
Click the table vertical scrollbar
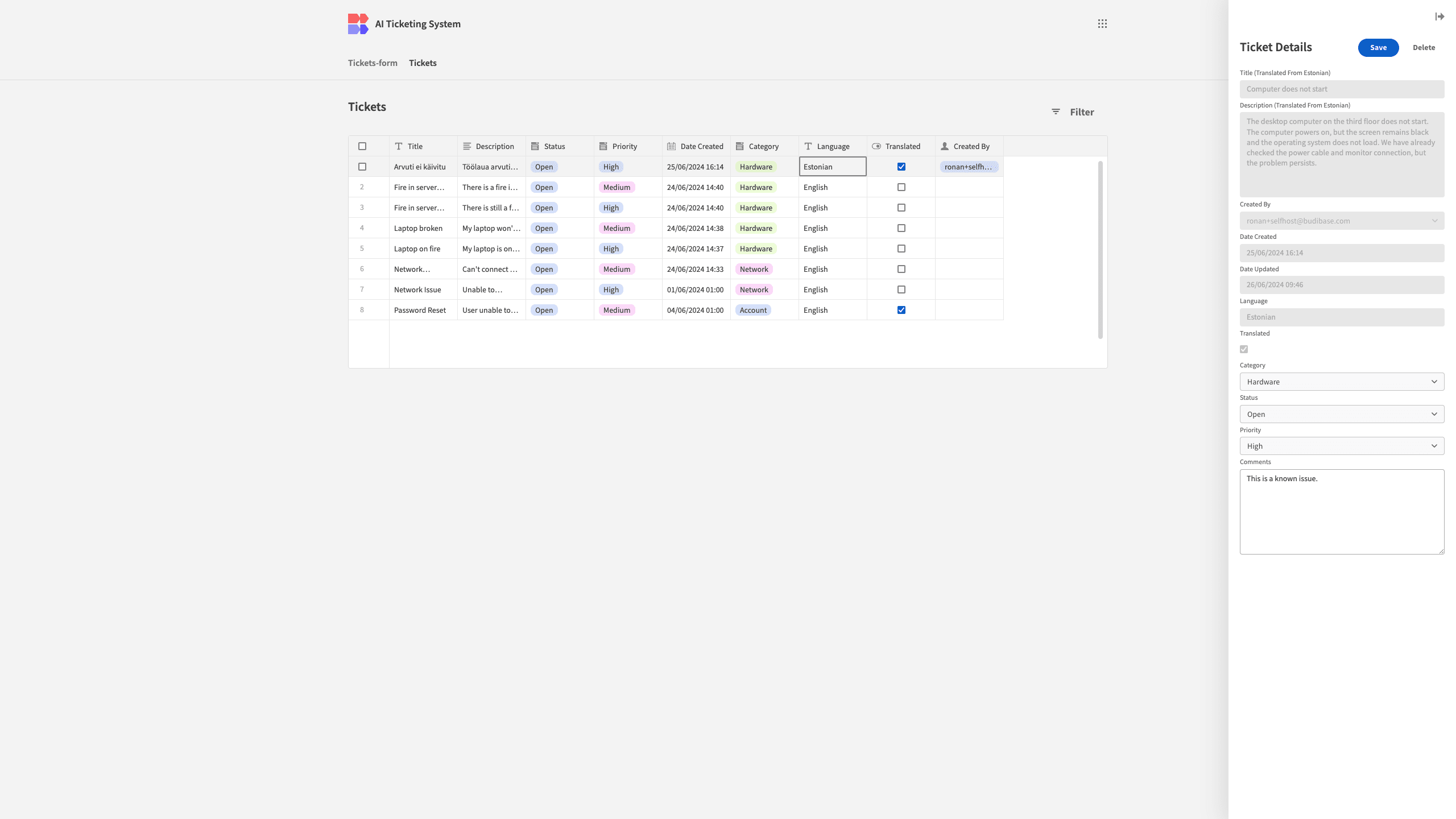pyautogui.click(x=1100, y=250)
